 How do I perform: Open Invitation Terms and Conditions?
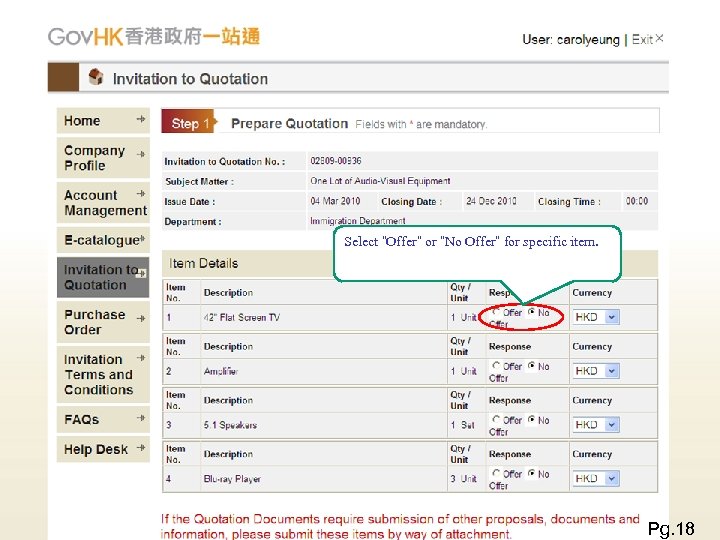coord(103,374)
